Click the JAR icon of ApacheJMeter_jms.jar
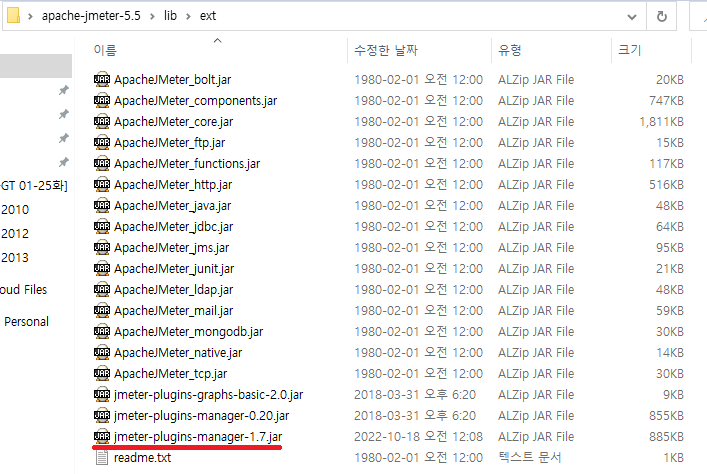The width and height of the screenshot is (707, 474). [x=102, y=247]
